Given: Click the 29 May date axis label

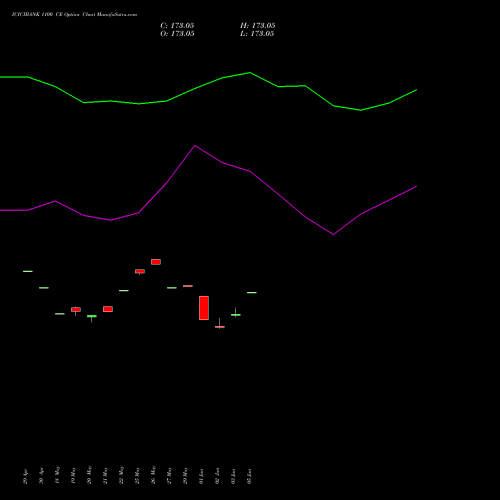Looking at the screenshot, I should pos(185,475).
